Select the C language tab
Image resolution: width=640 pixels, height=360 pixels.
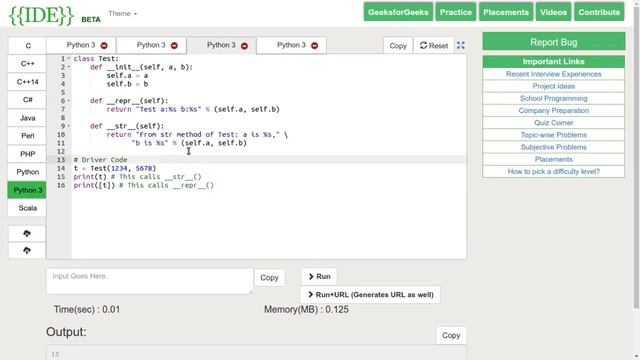27,46
